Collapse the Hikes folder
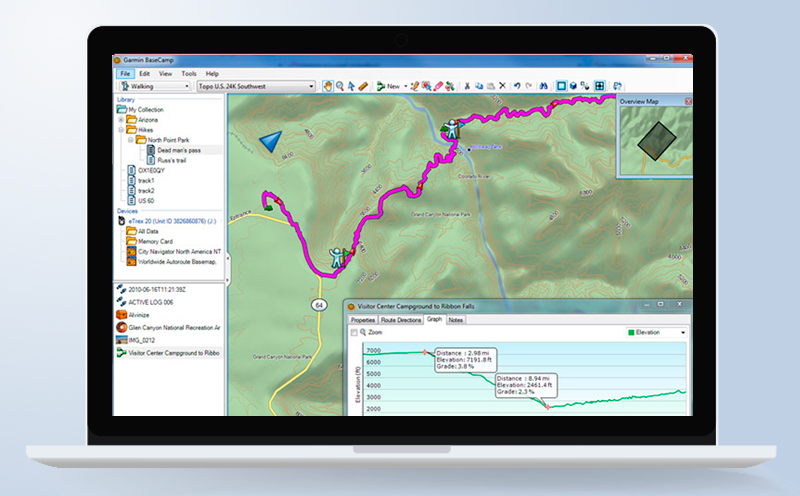 (121, 130)
